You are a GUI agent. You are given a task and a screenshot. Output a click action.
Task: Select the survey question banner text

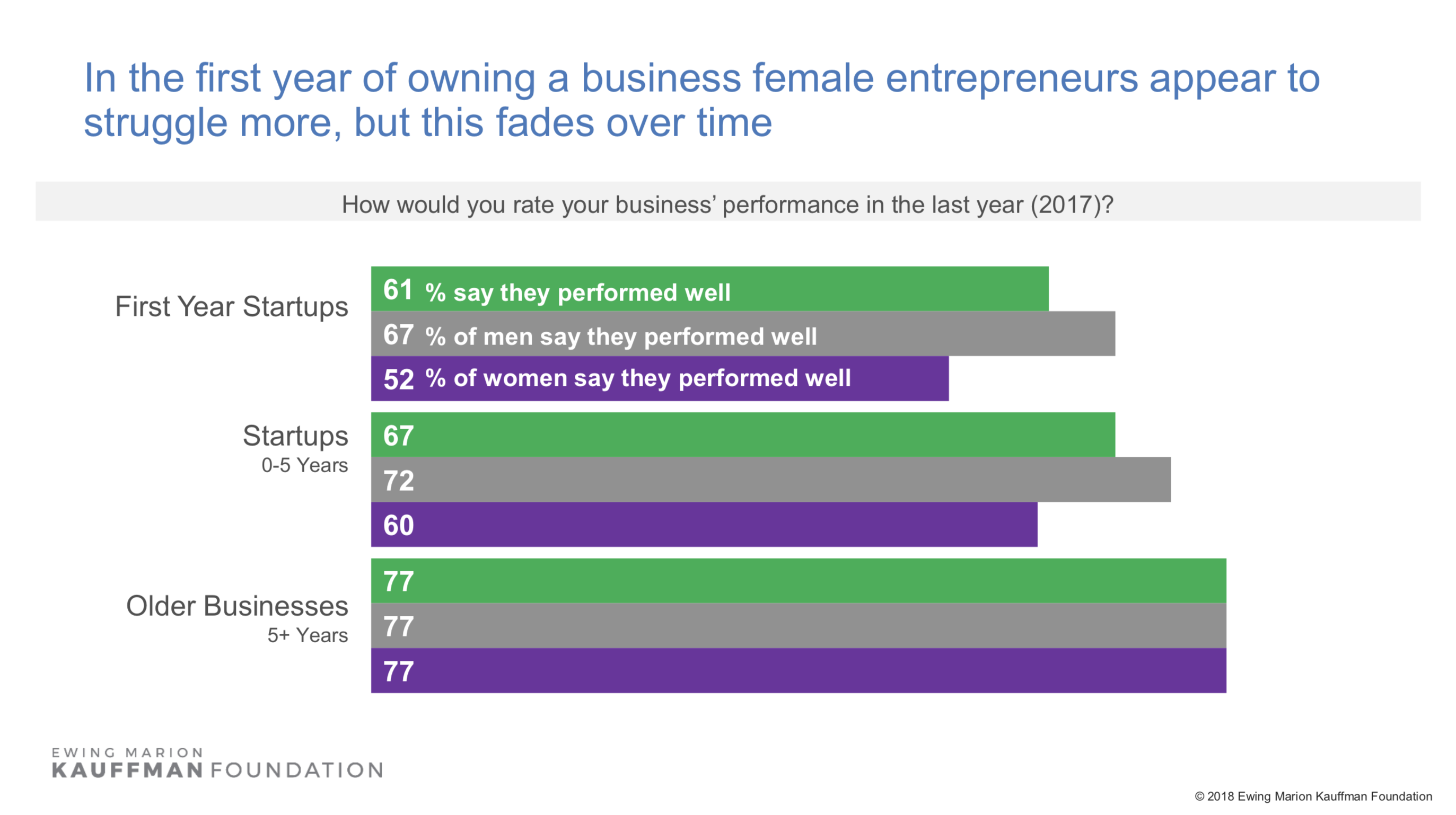tap(727, 205)
